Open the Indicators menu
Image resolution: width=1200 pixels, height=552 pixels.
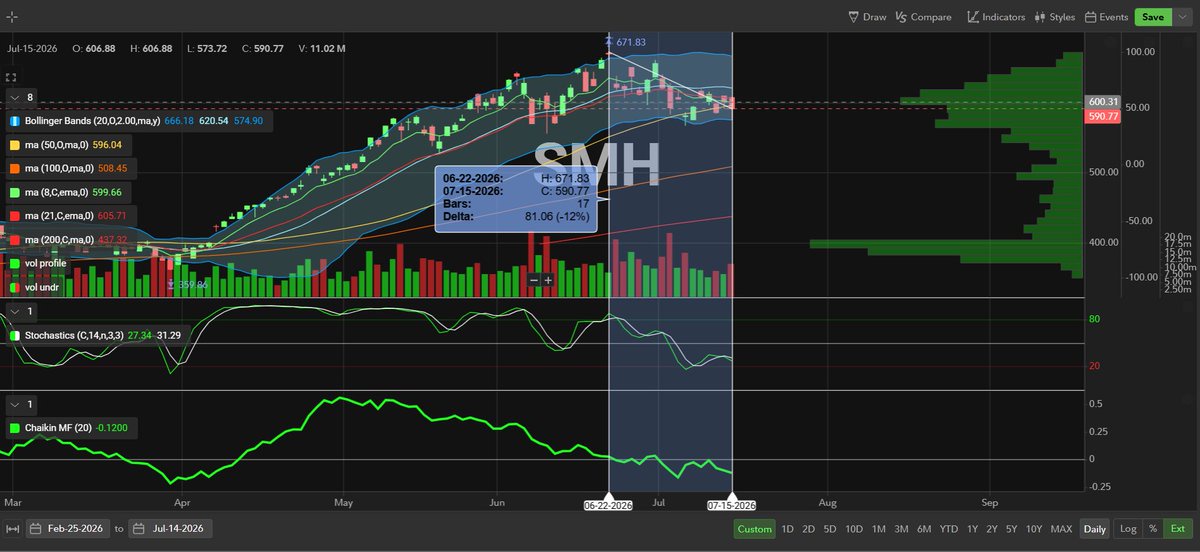pyautogui.click(x=996, y=17)
